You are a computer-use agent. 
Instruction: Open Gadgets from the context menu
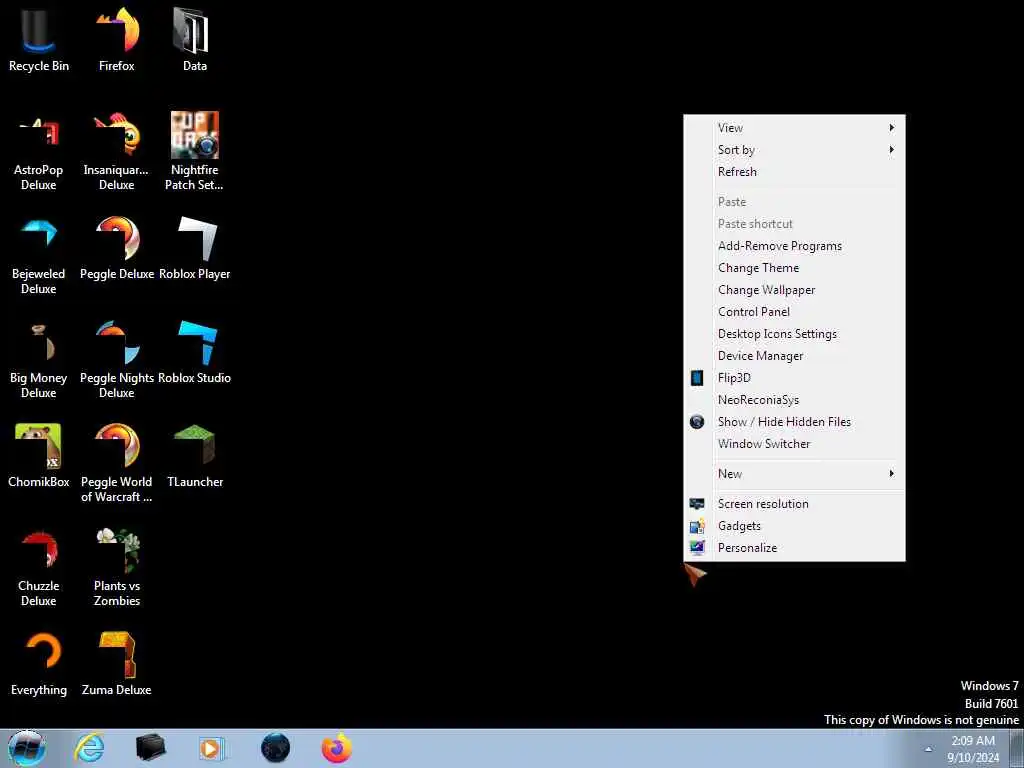pos(794,526)
